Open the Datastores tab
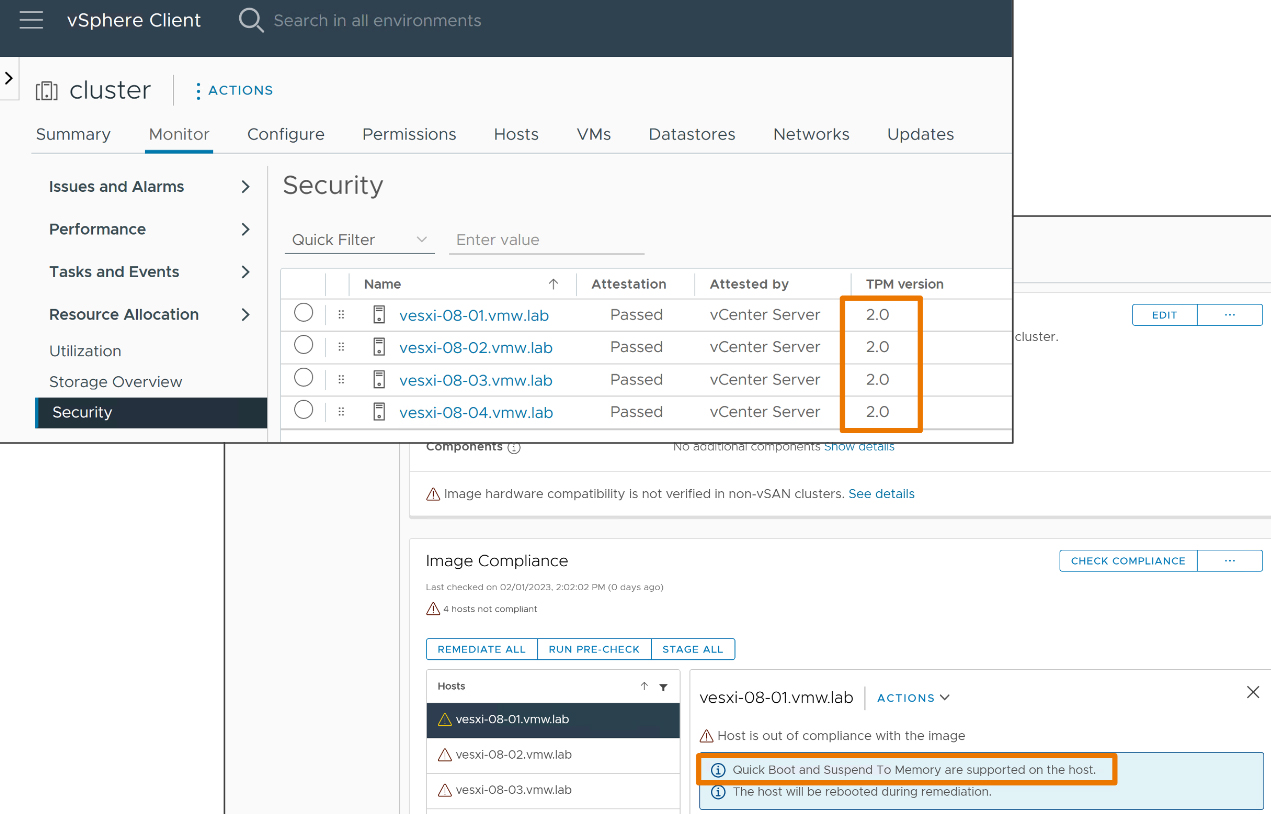This screenshot has width=1271, height=814. pyautogui.click(x=692, y=134)
